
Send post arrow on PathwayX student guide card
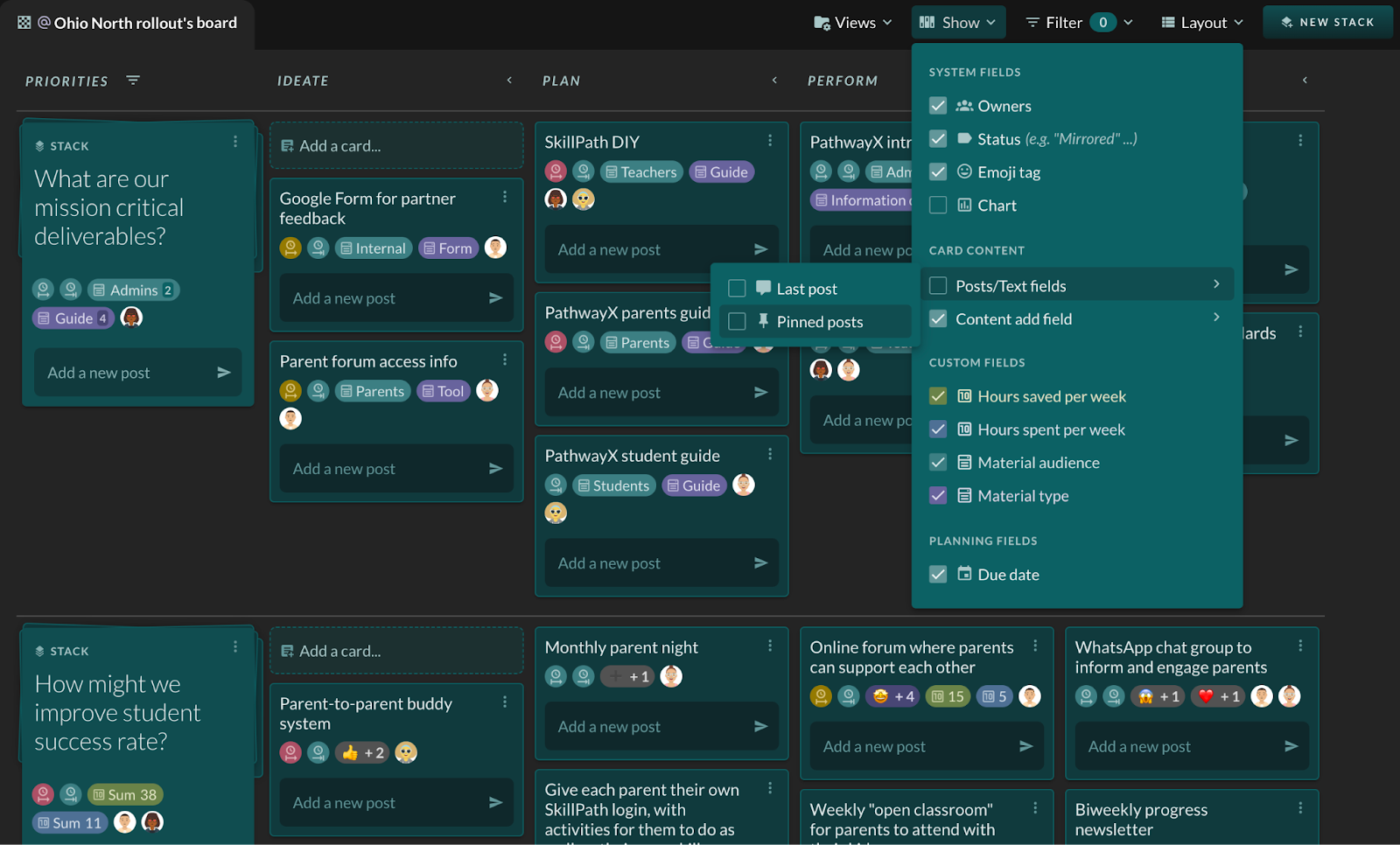pos(760,563)
